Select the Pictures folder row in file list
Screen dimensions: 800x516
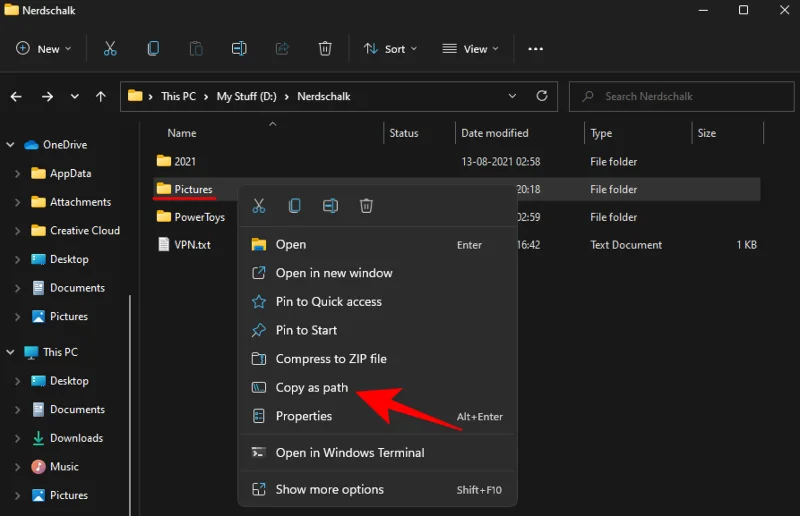tap(457, 189)
